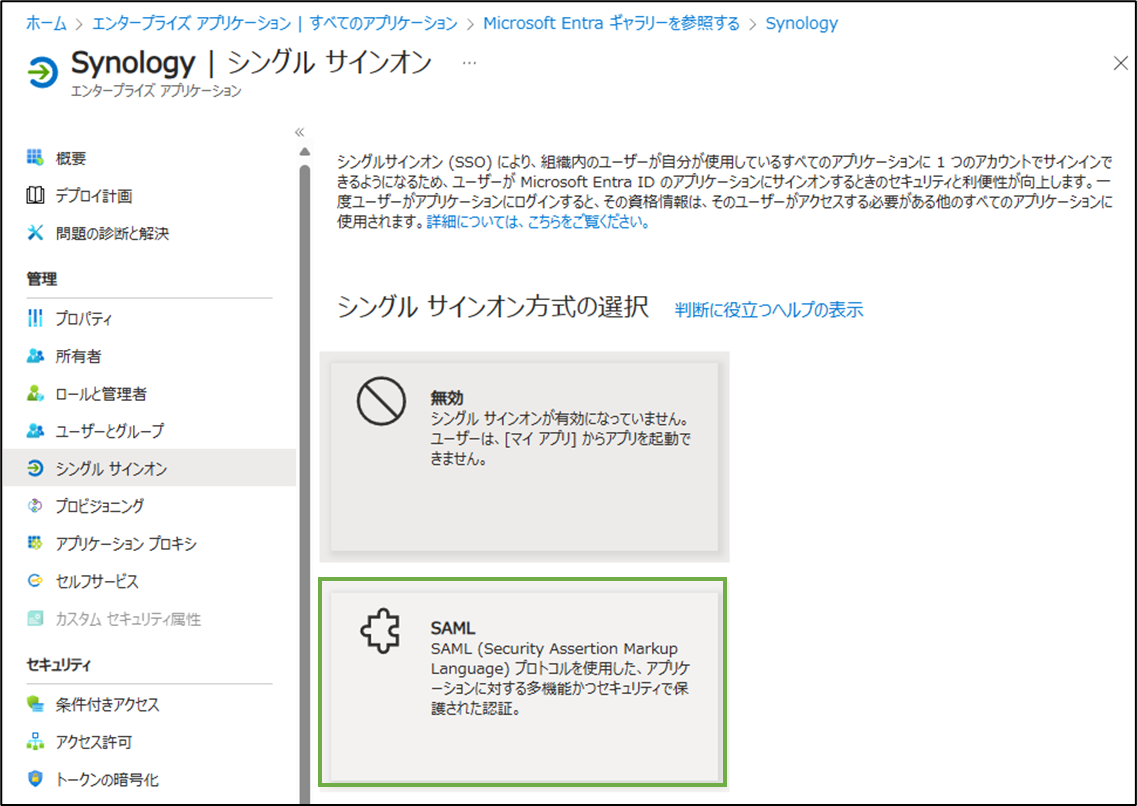
Task: Click the エンタープライズ アプリケーション subtitle text
Action: 156,91
